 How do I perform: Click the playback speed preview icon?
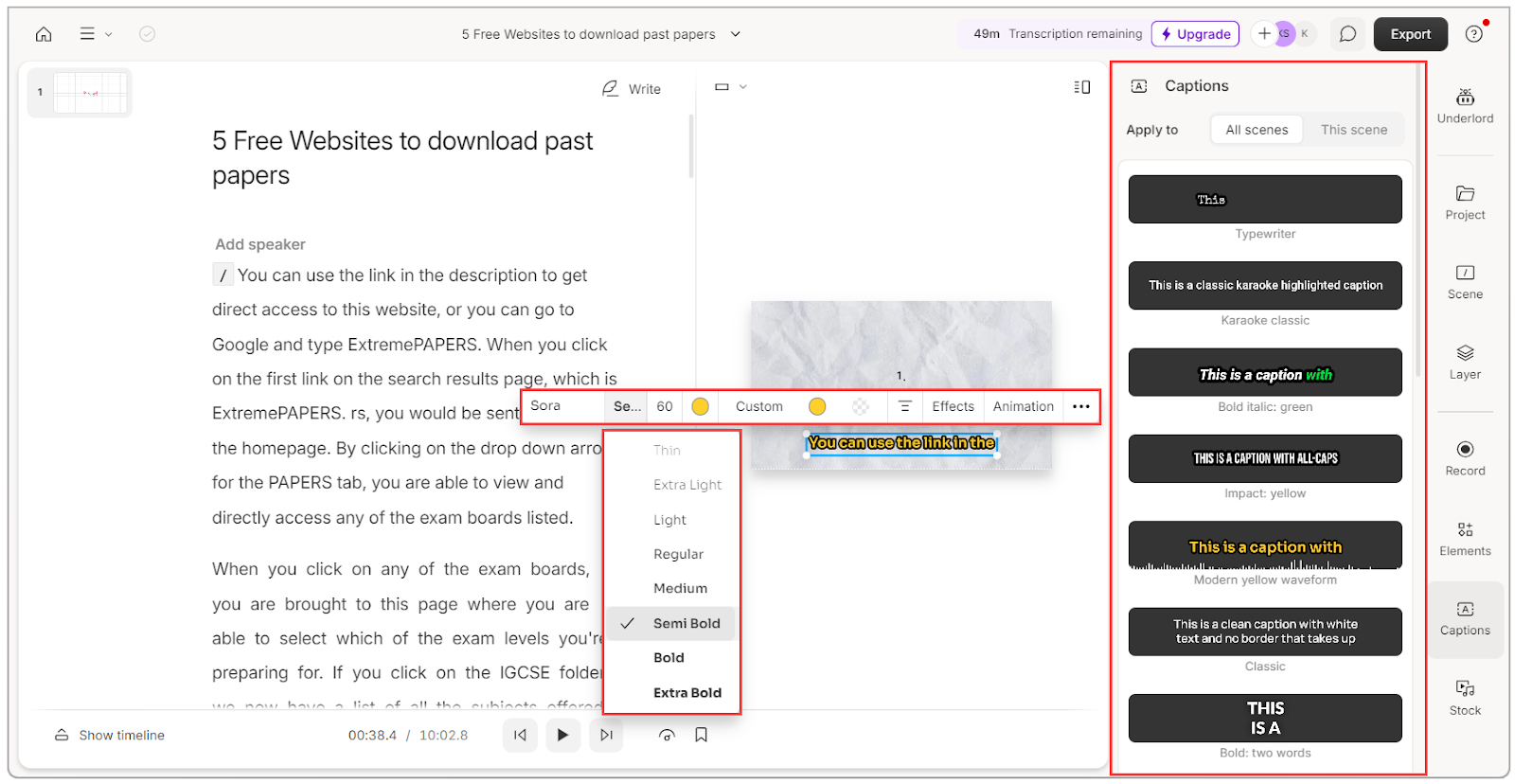click(667, 736)
